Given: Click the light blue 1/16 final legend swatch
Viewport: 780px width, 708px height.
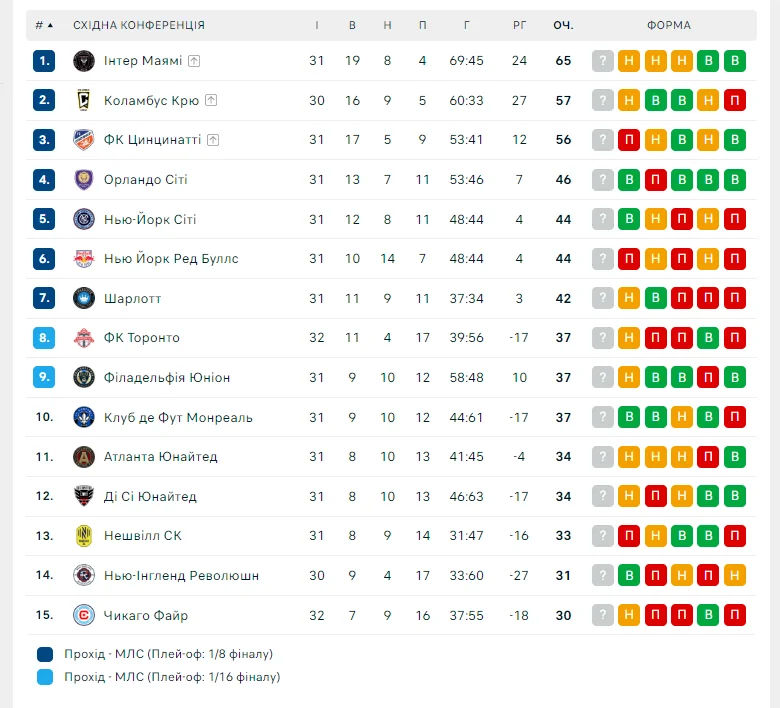Looking at the screenshot, I should tap(45, 677).
